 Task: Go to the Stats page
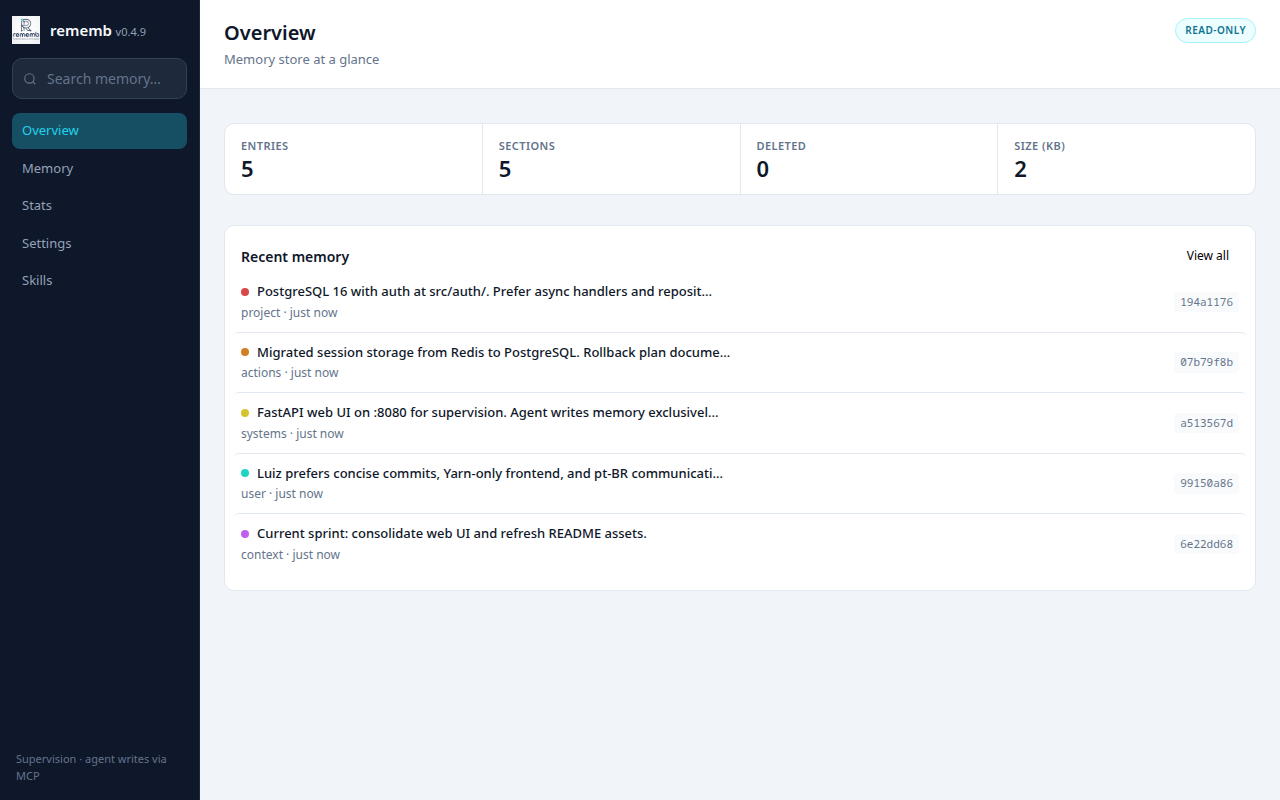point(99,205)
